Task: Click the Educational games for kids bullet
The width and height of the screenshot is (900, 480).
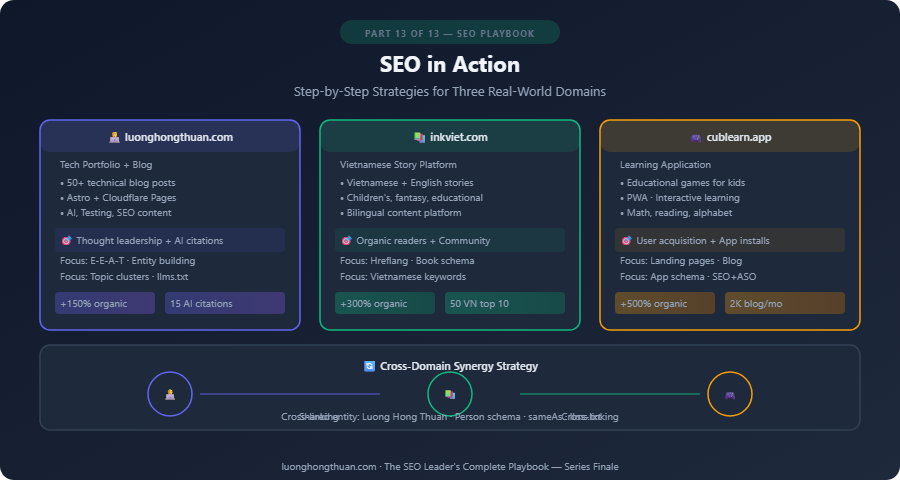Action: click(682, 183)
